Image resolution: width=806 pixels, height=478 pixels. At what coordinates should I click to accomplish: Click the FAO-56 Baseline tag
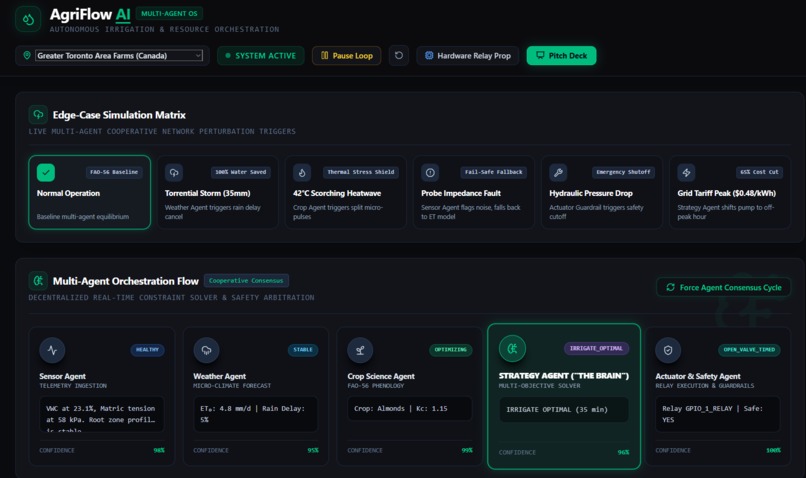[x=114, y=172]
